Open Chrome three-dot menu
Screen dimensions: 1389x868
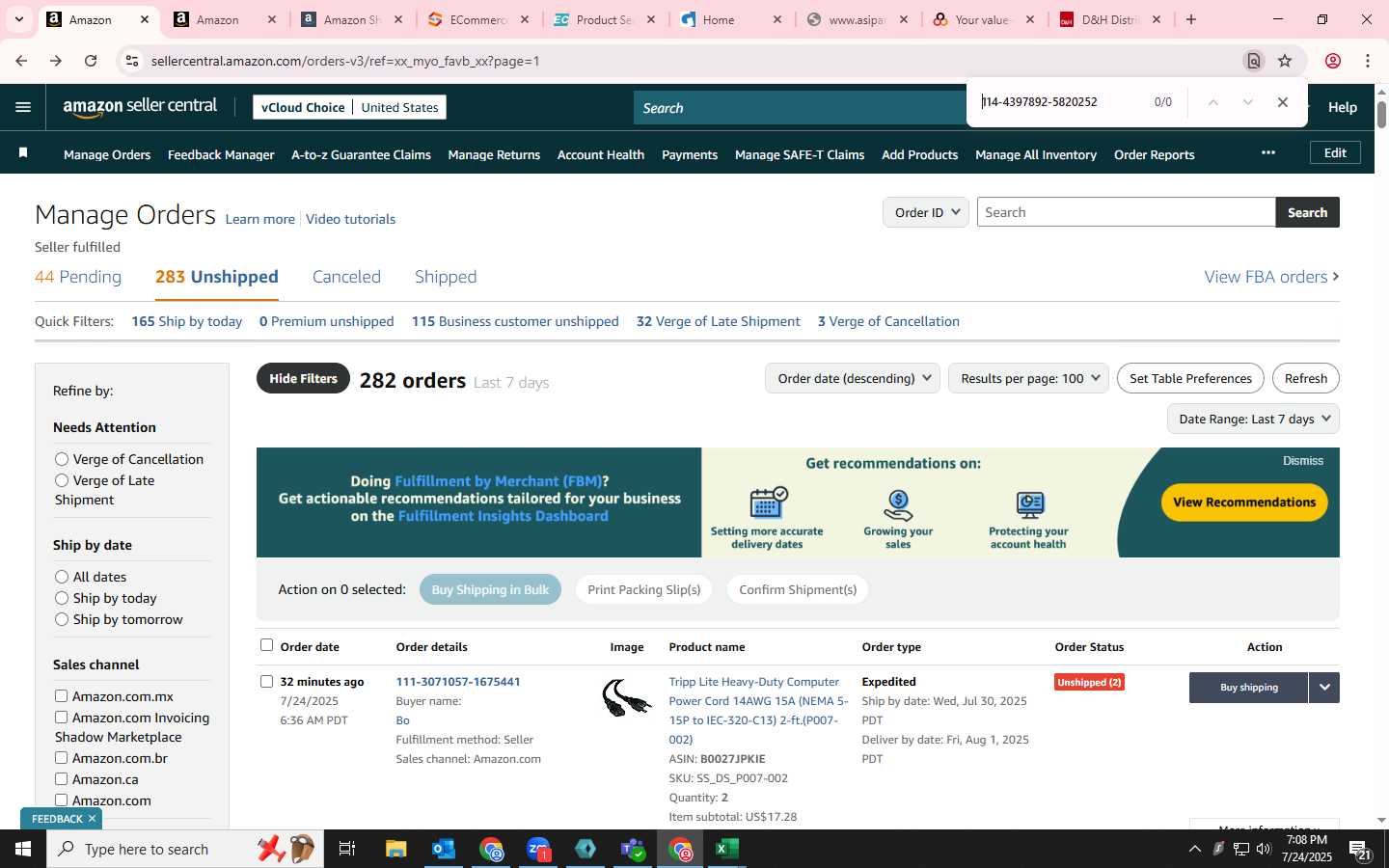coord(1367,61)
